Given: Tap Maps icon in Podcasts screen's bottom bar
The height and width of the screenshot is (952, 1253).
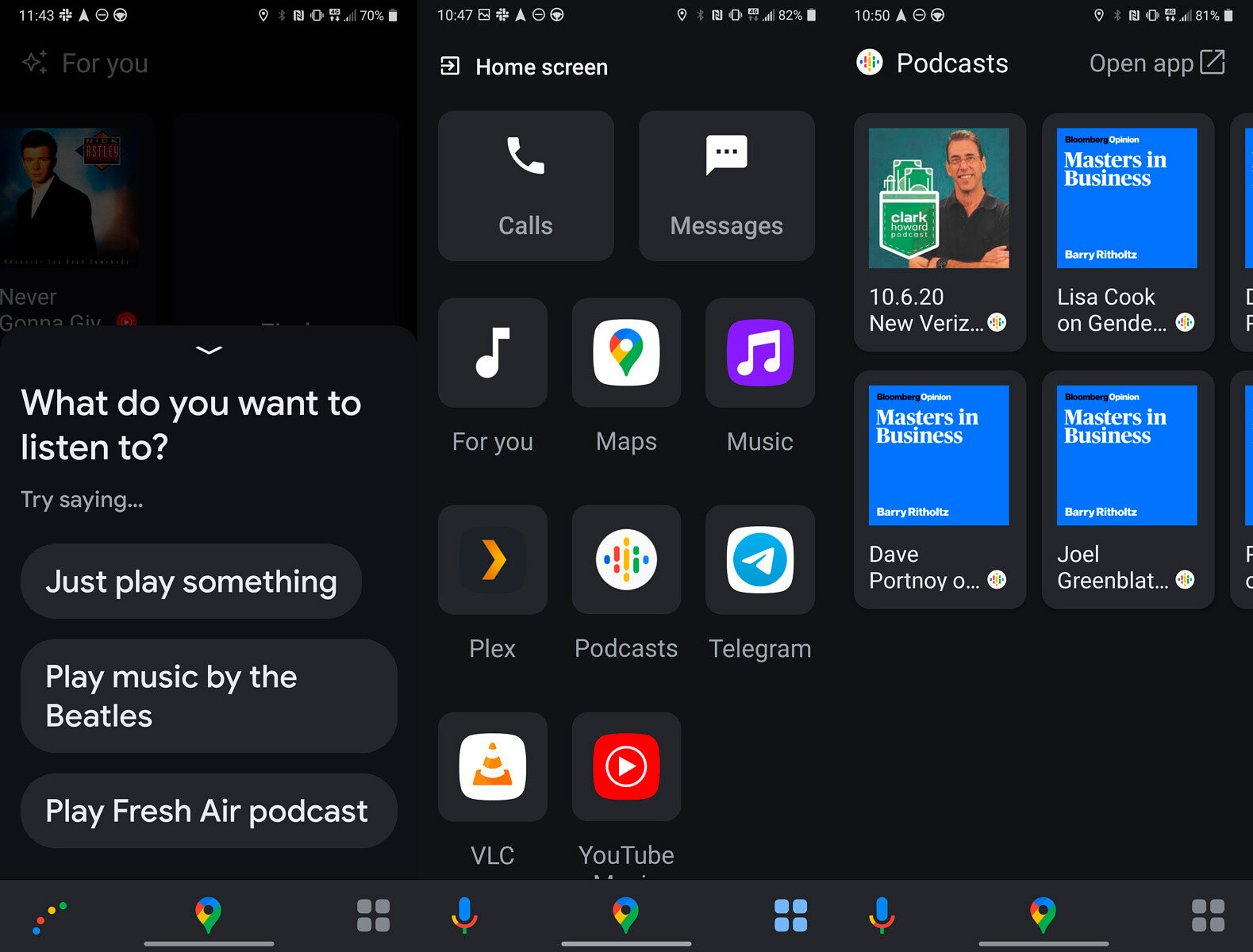Looking at the screenshot, I should pos(1043,915).
